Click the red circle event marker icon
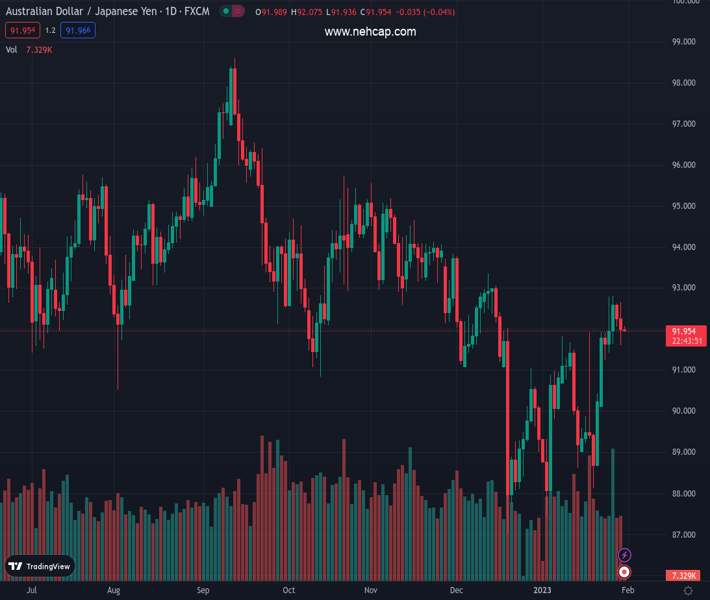Viewport: 710px width, 600px height. (625, 572)
